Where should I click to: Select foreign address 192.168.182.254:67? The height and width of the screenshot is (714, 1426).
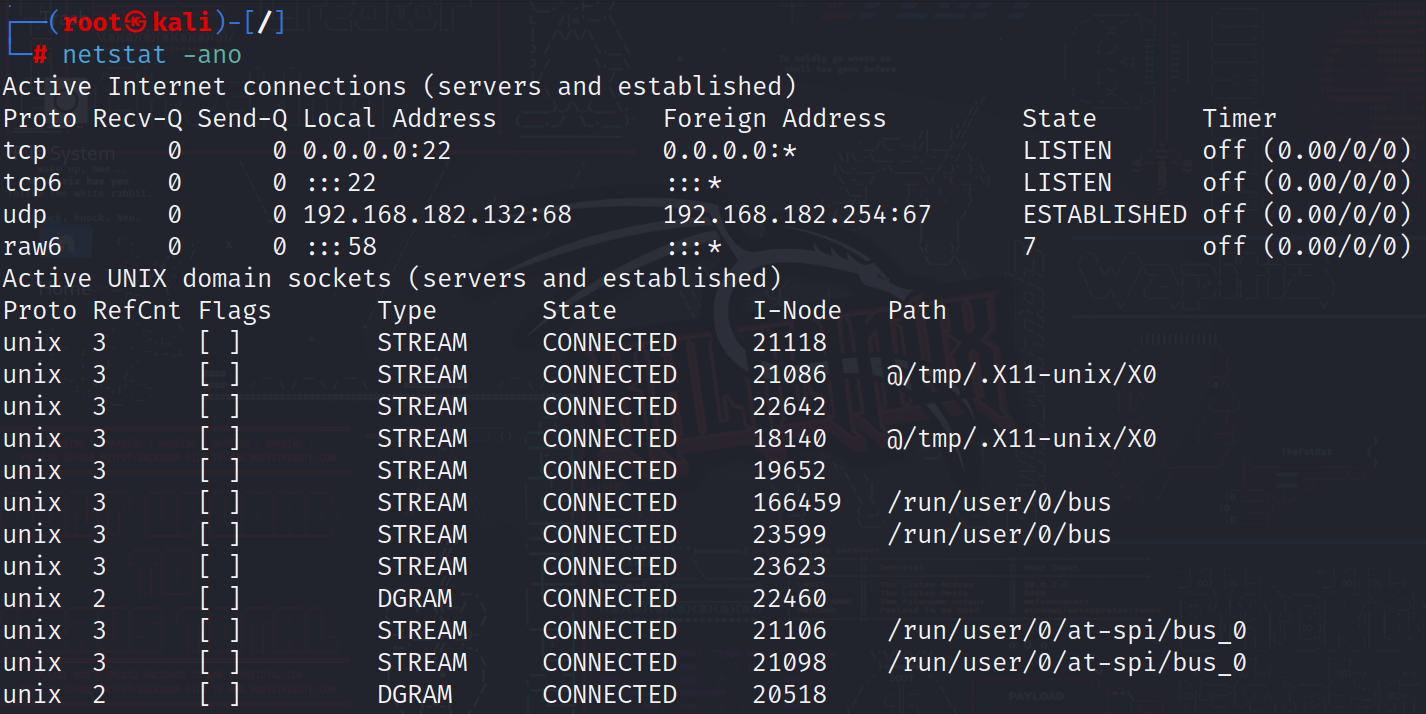[797, 215]
